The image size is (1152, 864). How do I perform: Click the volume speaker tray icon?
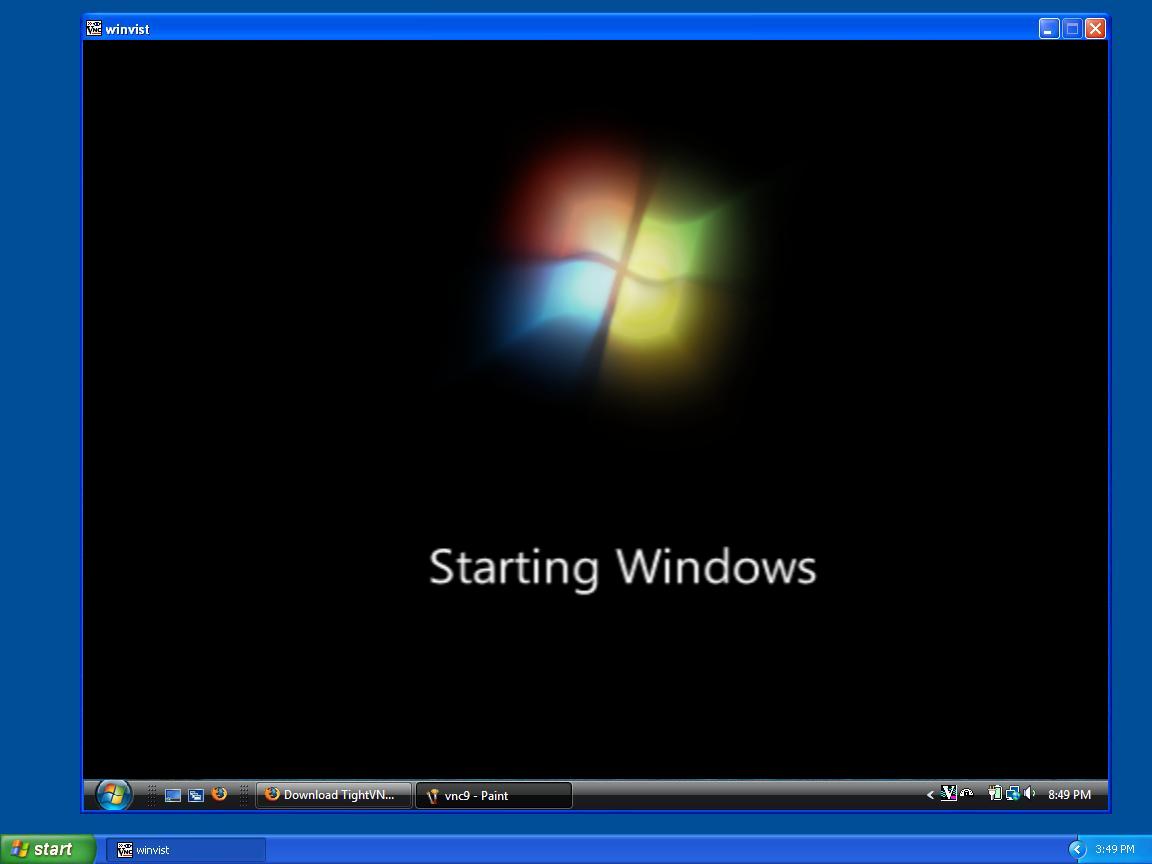point(1030,793)
